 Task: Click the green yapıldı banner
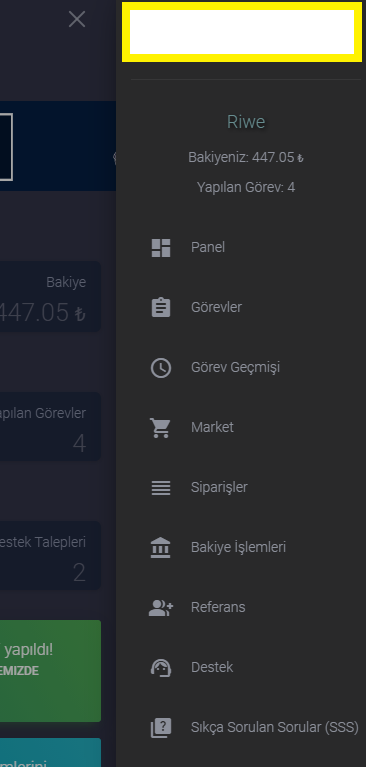click(50, 671)
